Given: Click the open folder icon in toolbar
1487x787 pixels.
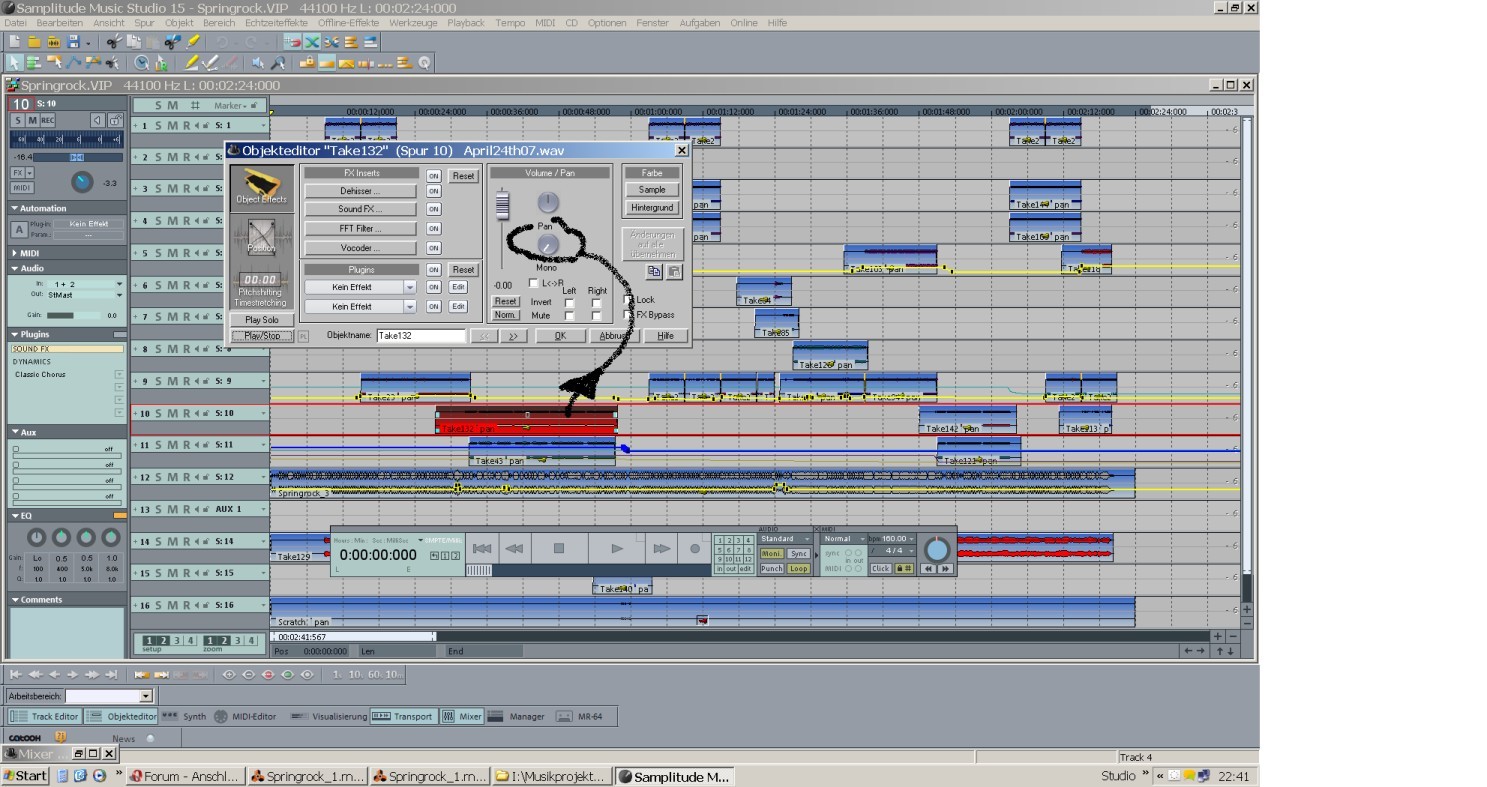Looking at the screenshot, I should coord(34,42).
